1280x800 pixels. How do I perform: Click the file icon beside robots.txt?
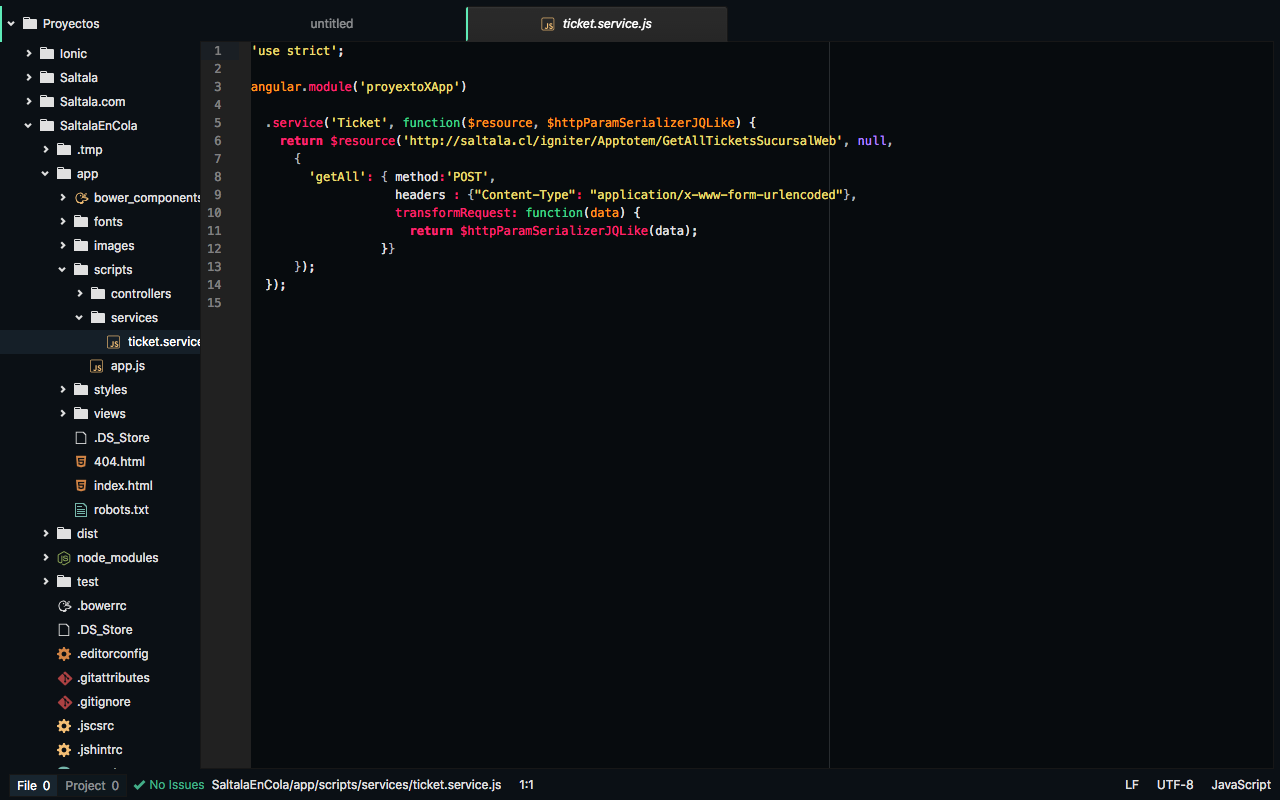tap(81, 509)
